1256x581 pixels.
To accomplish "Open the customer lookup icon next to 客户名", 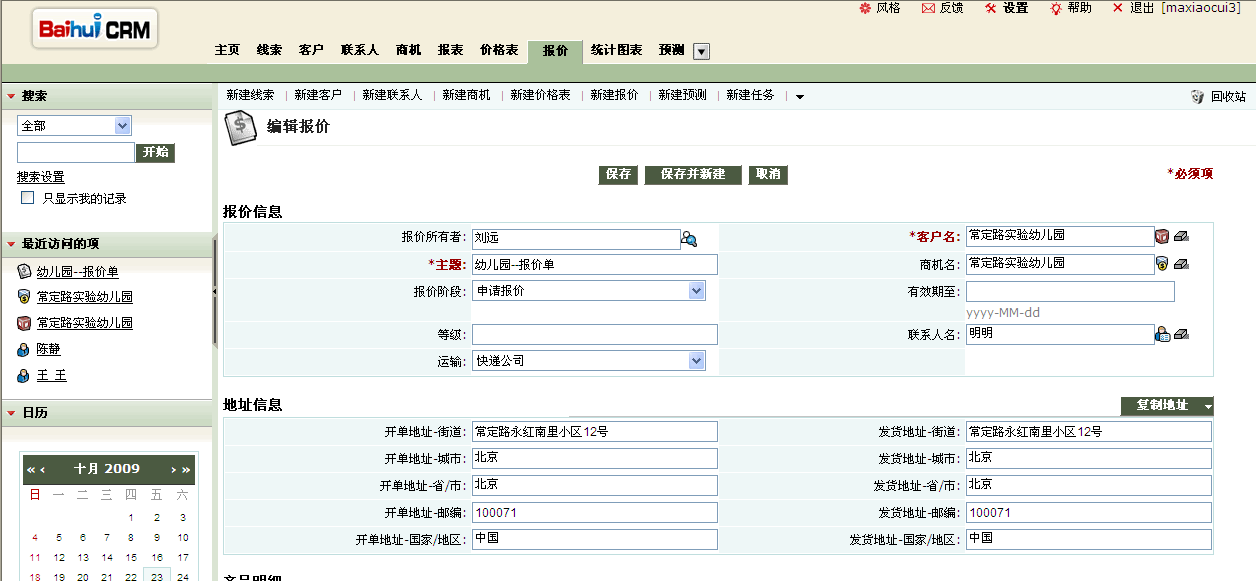I will coord(1162,236).
